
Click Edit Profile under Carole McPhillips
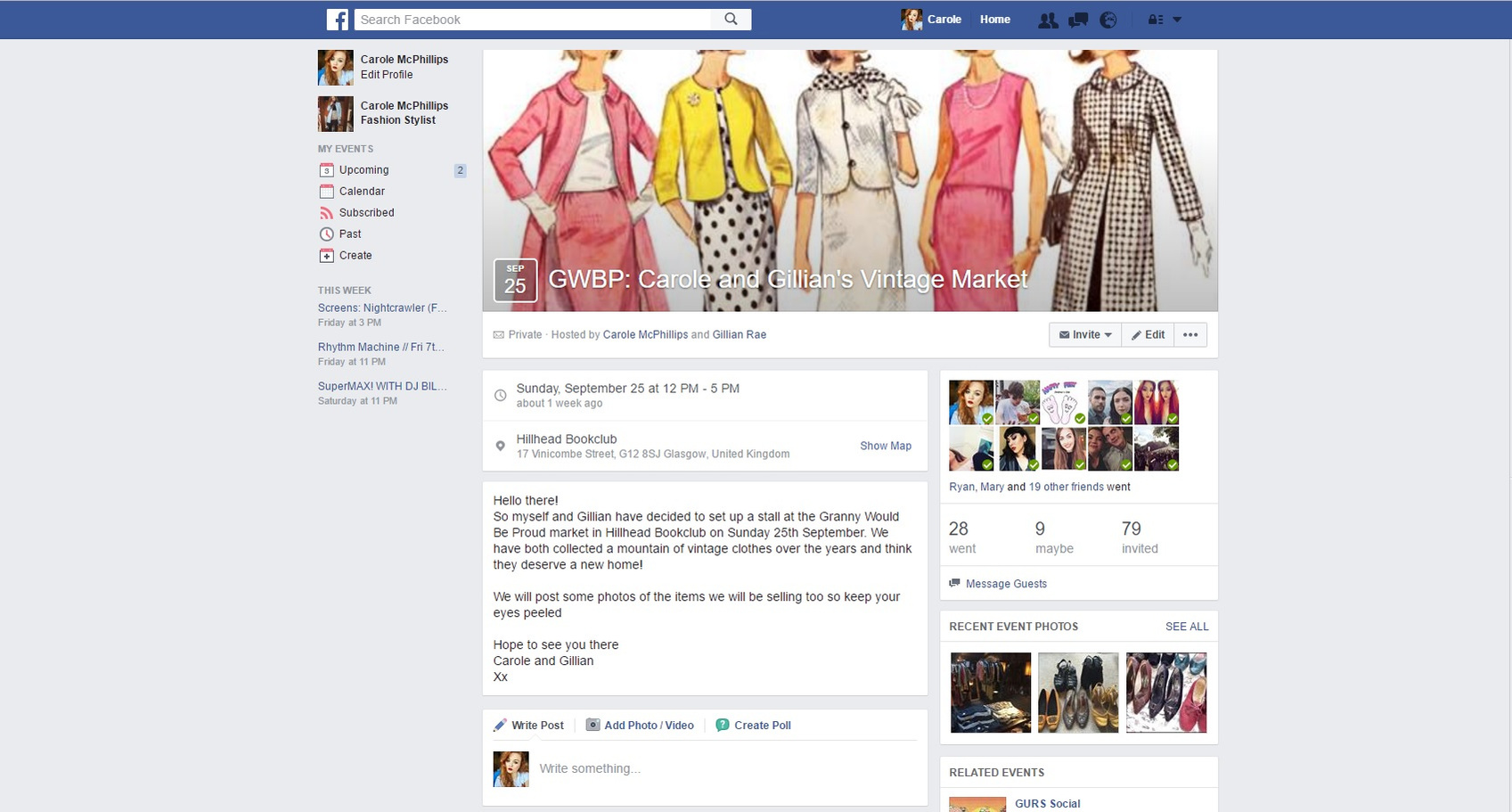387,75
